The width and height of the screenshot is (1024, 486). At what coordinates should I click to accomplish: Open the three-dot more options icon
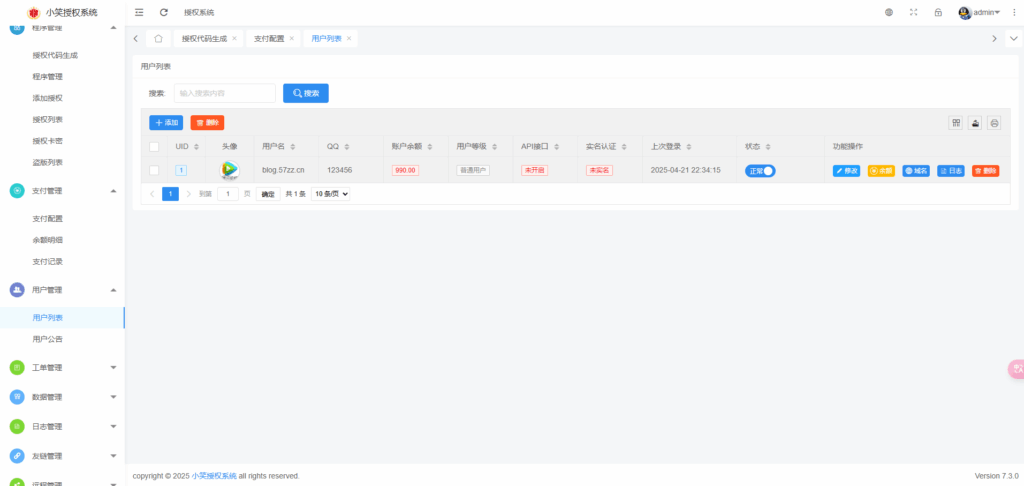(x=1014, y=12)
